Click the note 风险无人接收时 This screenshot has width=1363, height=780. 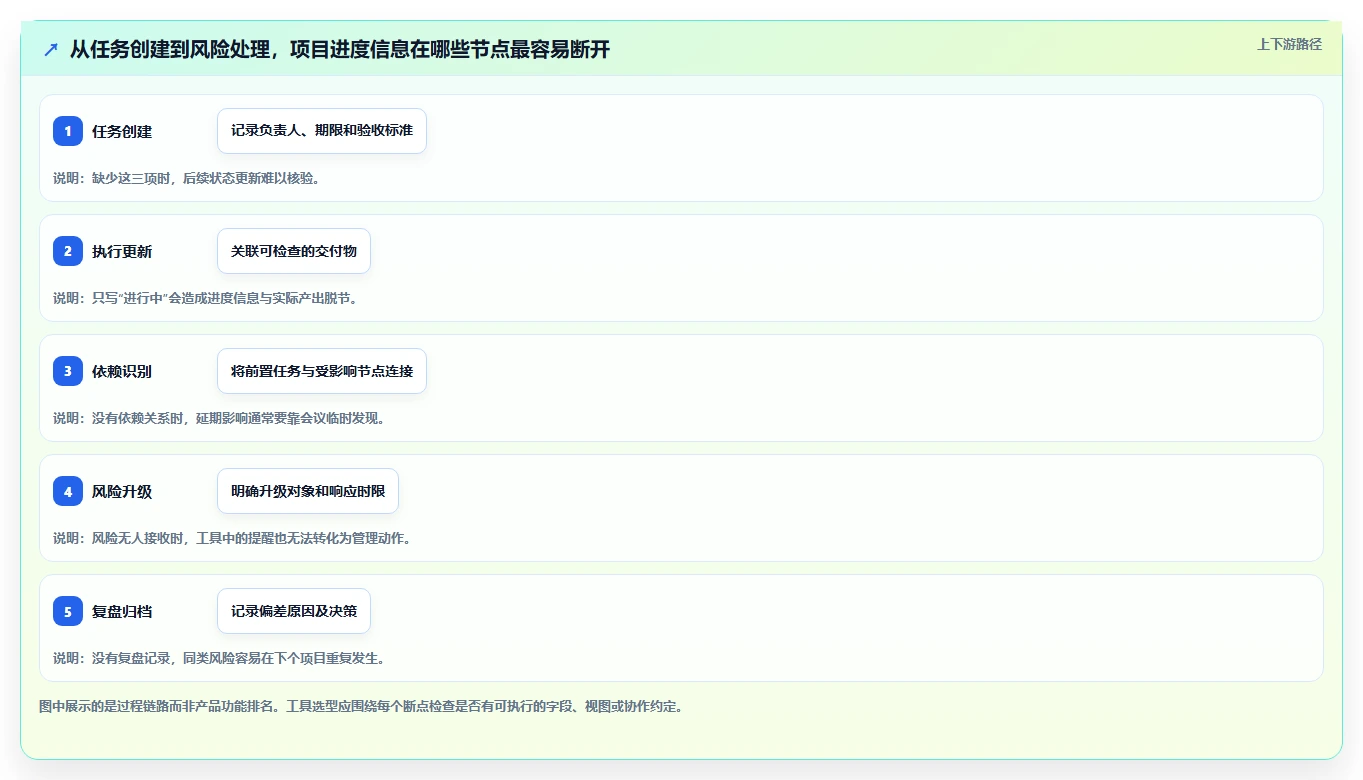coord(232,538)
